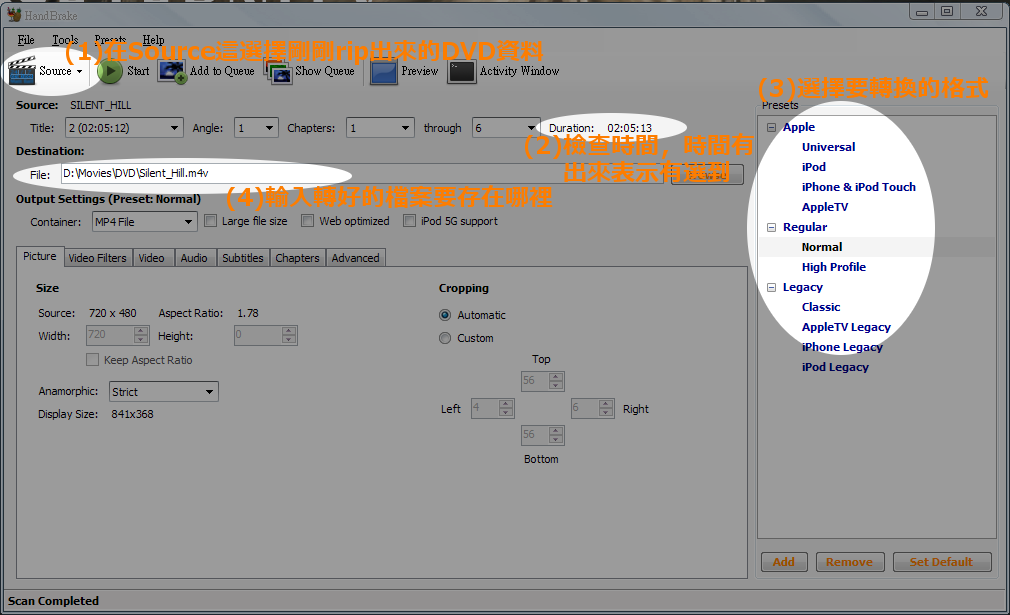Select the Normal preset
This screenshot has width=1010, height=615.
(x=822, y=247)
